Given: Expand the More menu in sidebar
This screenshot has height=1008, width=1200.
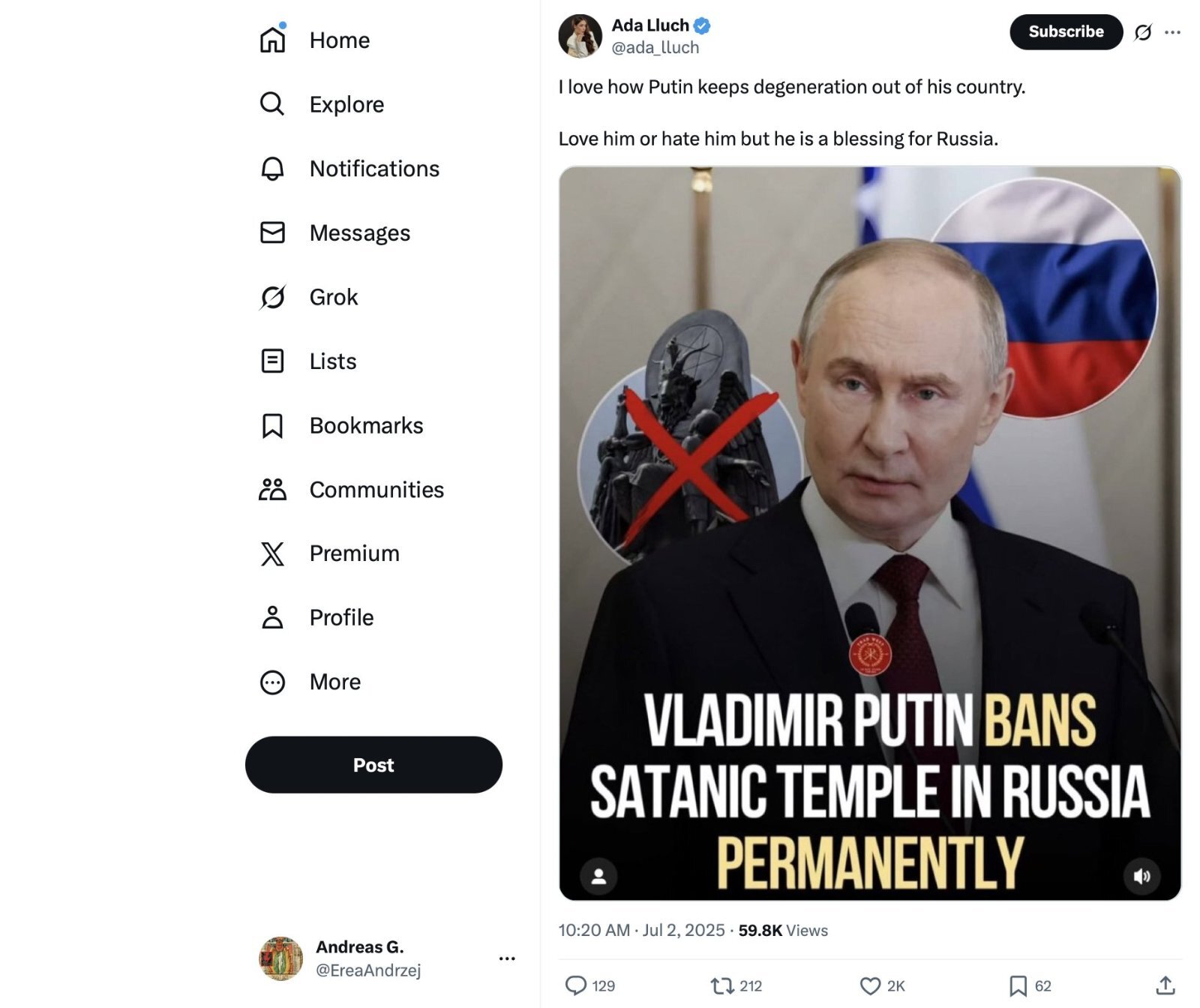Looking at the screenshot, I should (334, 682).
